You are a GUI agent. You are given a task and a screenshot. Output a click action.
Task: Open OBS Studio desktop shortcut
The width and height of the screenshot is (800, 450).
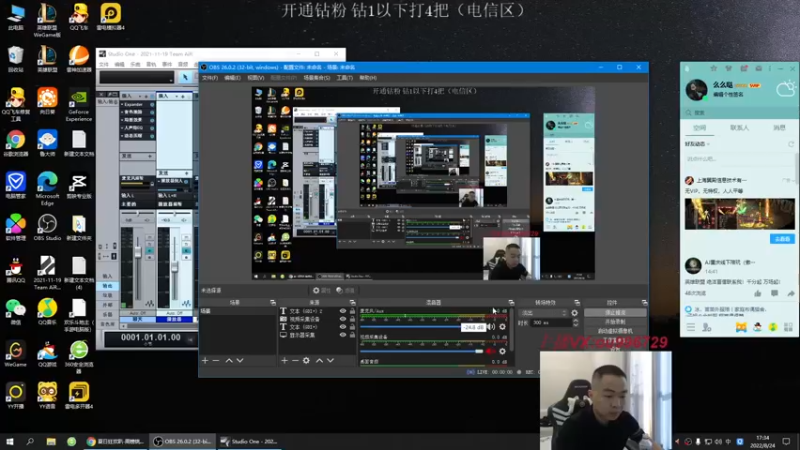pos(47,228)
